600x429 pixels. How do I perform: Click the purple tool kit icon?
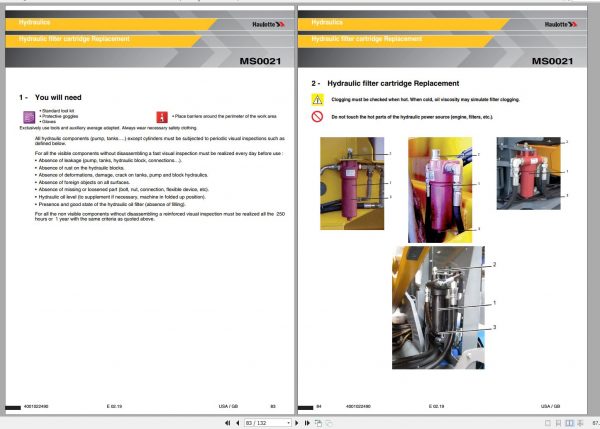[29, 117]
